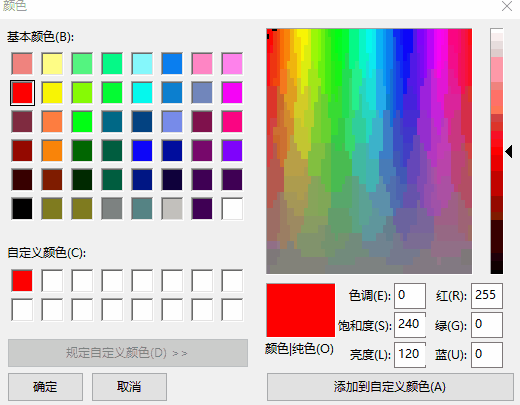This screenshot has width=520, height=405.
Task: Select the cyan basic color swatch
Action: pos(142,93)
